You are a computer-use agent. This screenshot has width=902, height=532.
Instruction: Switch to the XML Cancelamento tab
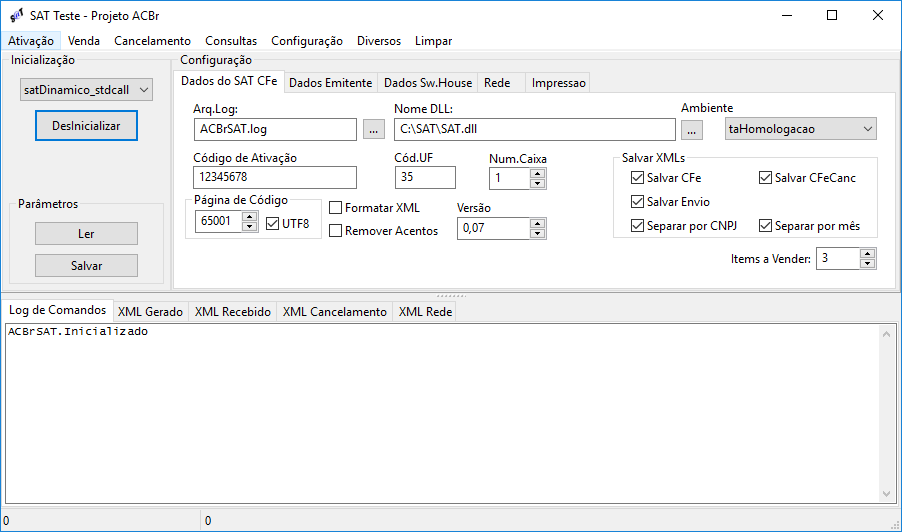(334, 312)
